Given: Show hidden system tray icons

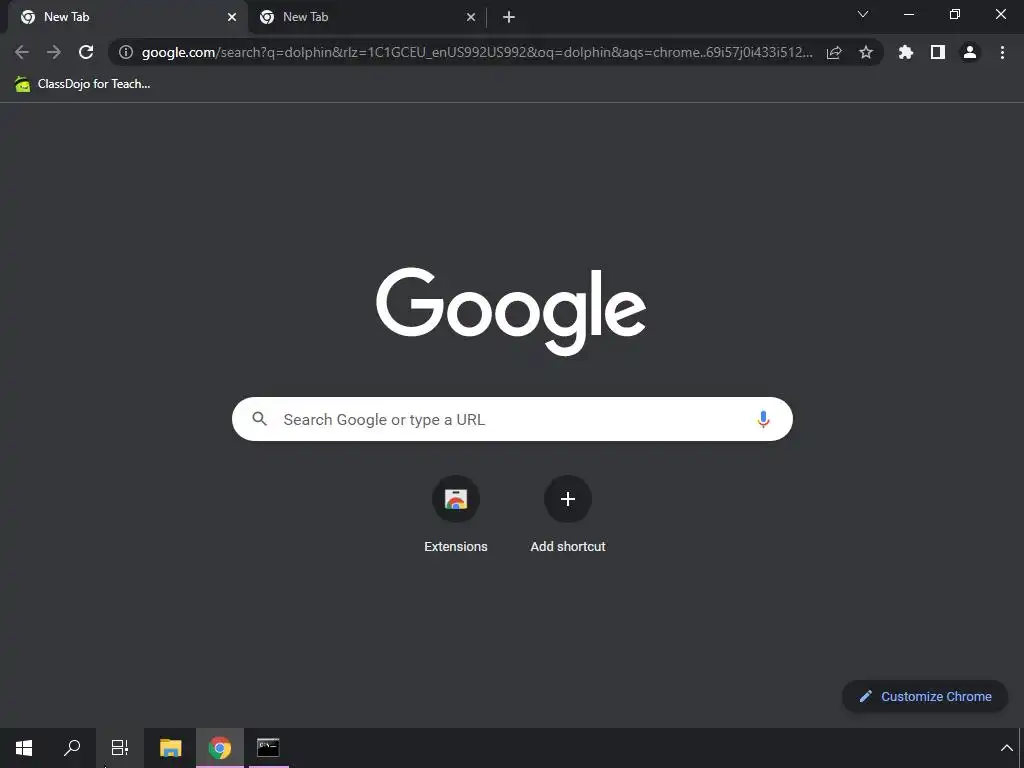Looking at the screenshot, I should point(1006,748).
